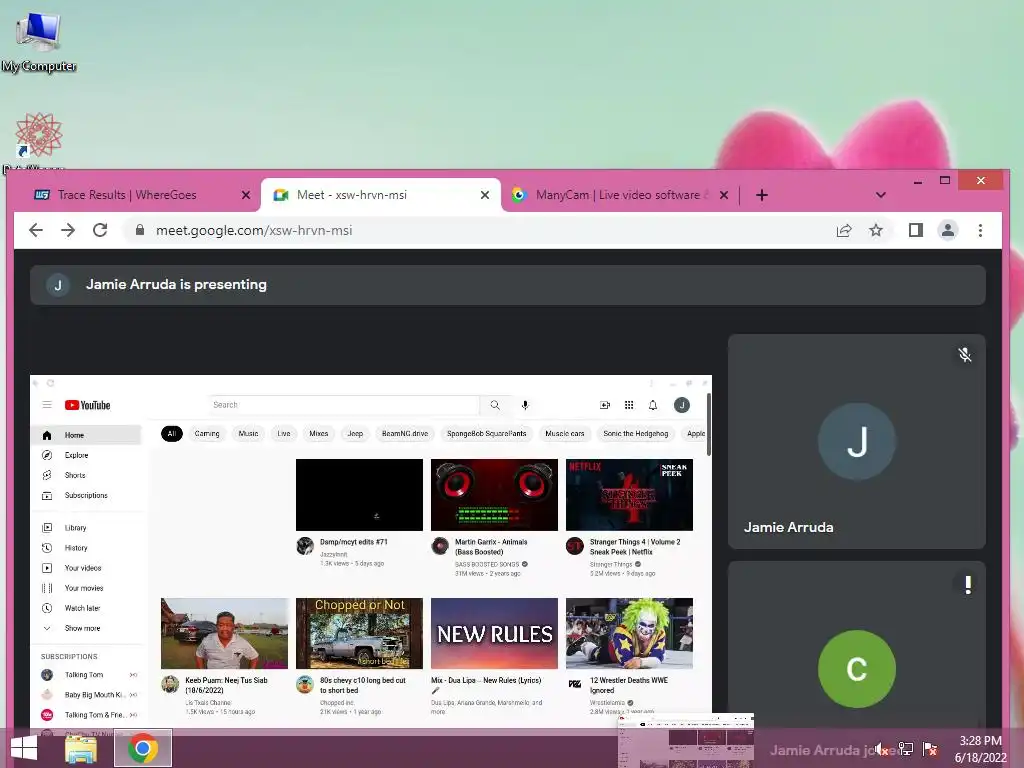1024x768 pixels.
Task: Click the YouTube account J avatar
Action: coord(682,405)
